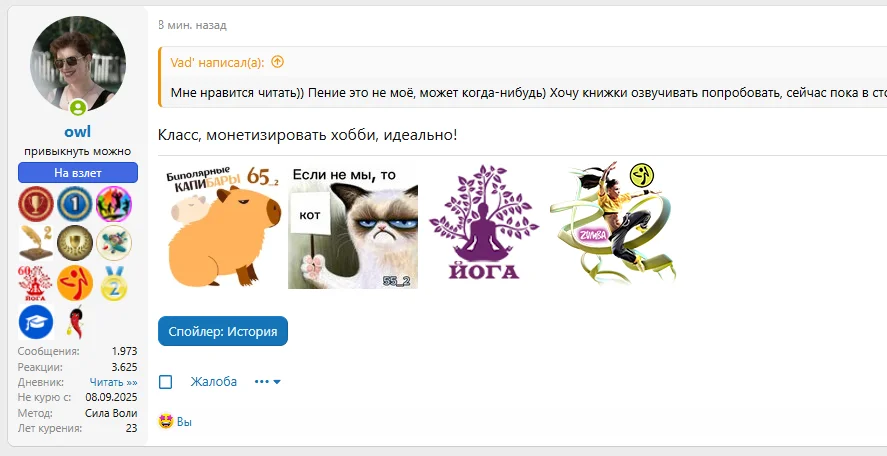Viewport: 887px width, 456px height.
Task: Click the blue number 1 medal badge
Action: point(75,204)
